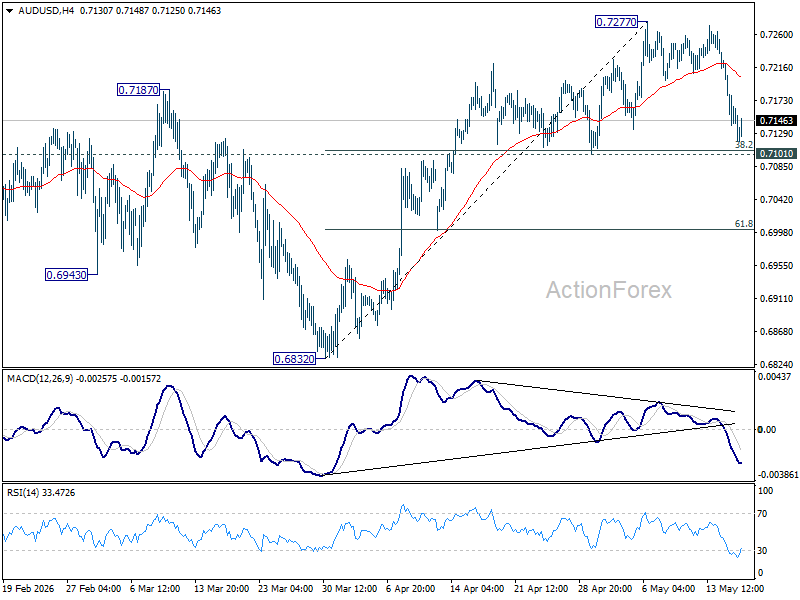
Task: Click the 6 May 04:00 time label
Action: click(x=668, y=588)
